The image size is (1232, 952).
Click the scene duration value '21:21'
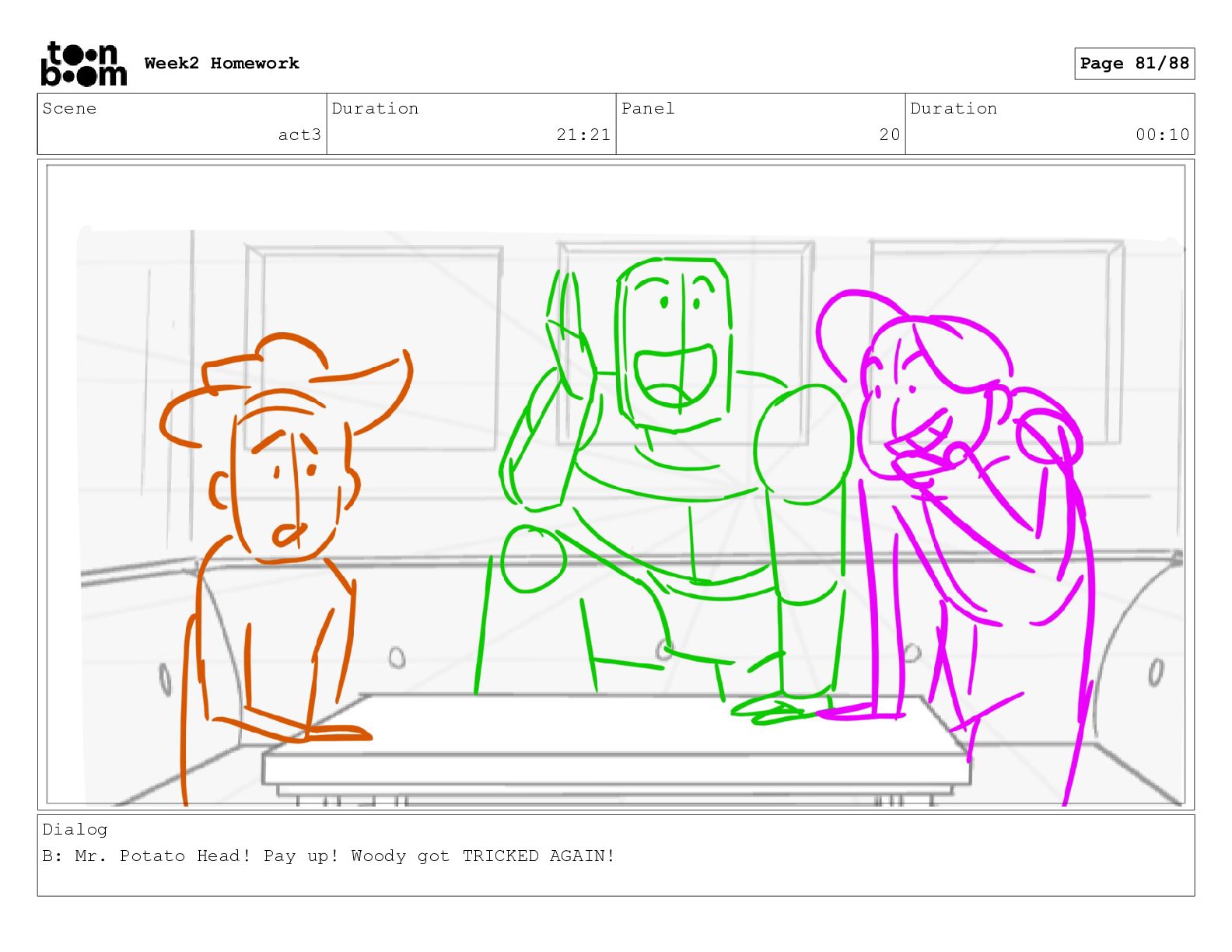click(583, 135)
